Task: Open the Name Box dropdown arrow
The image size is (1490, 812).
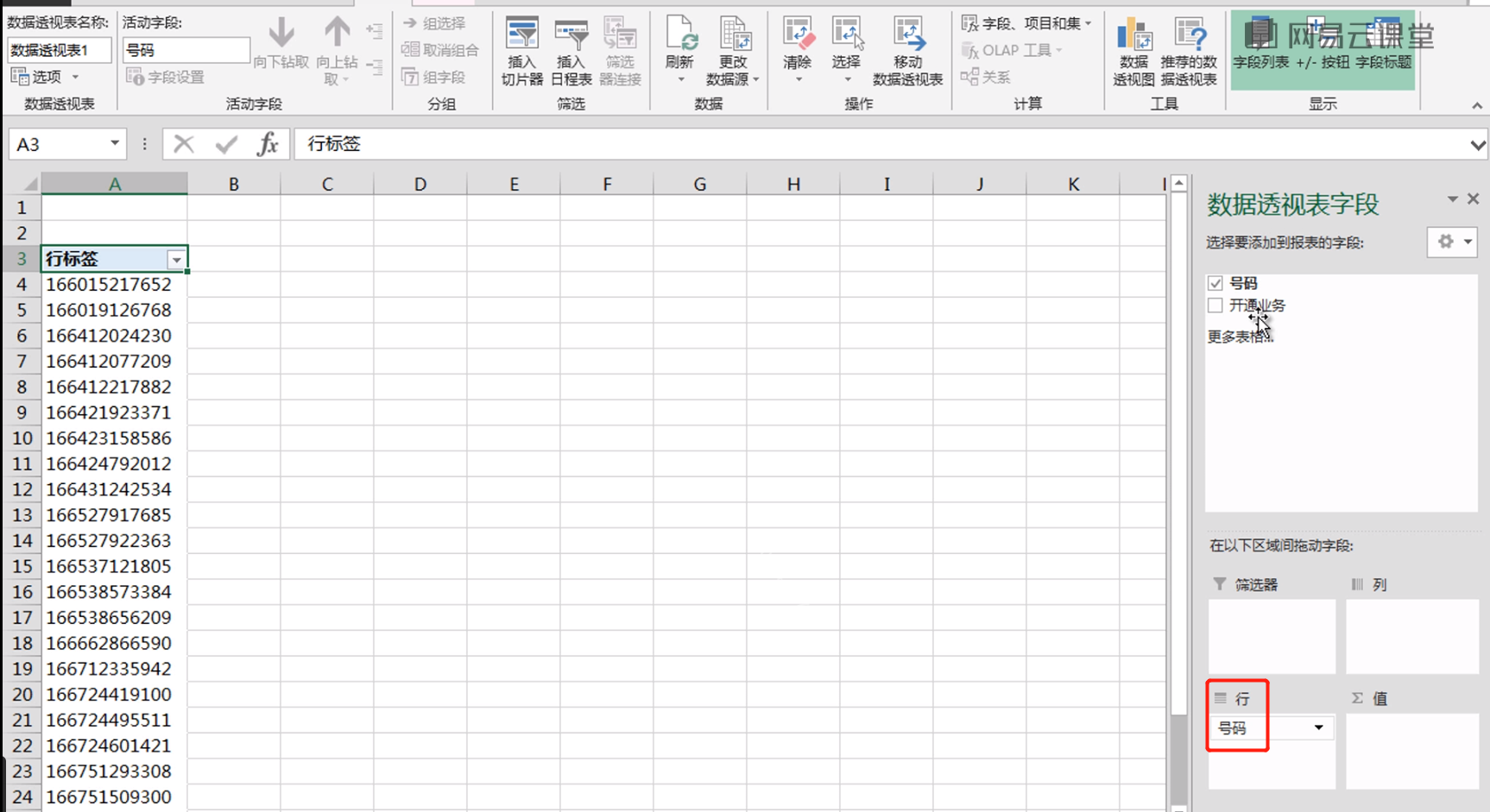Action: [x=114, y=143]
